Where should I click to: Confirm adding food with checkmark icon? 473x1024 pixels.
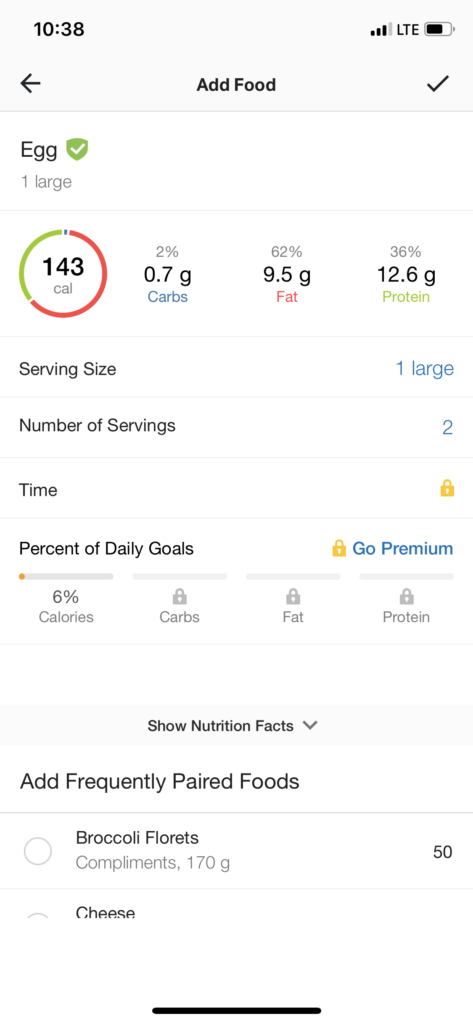click(438, 84)
